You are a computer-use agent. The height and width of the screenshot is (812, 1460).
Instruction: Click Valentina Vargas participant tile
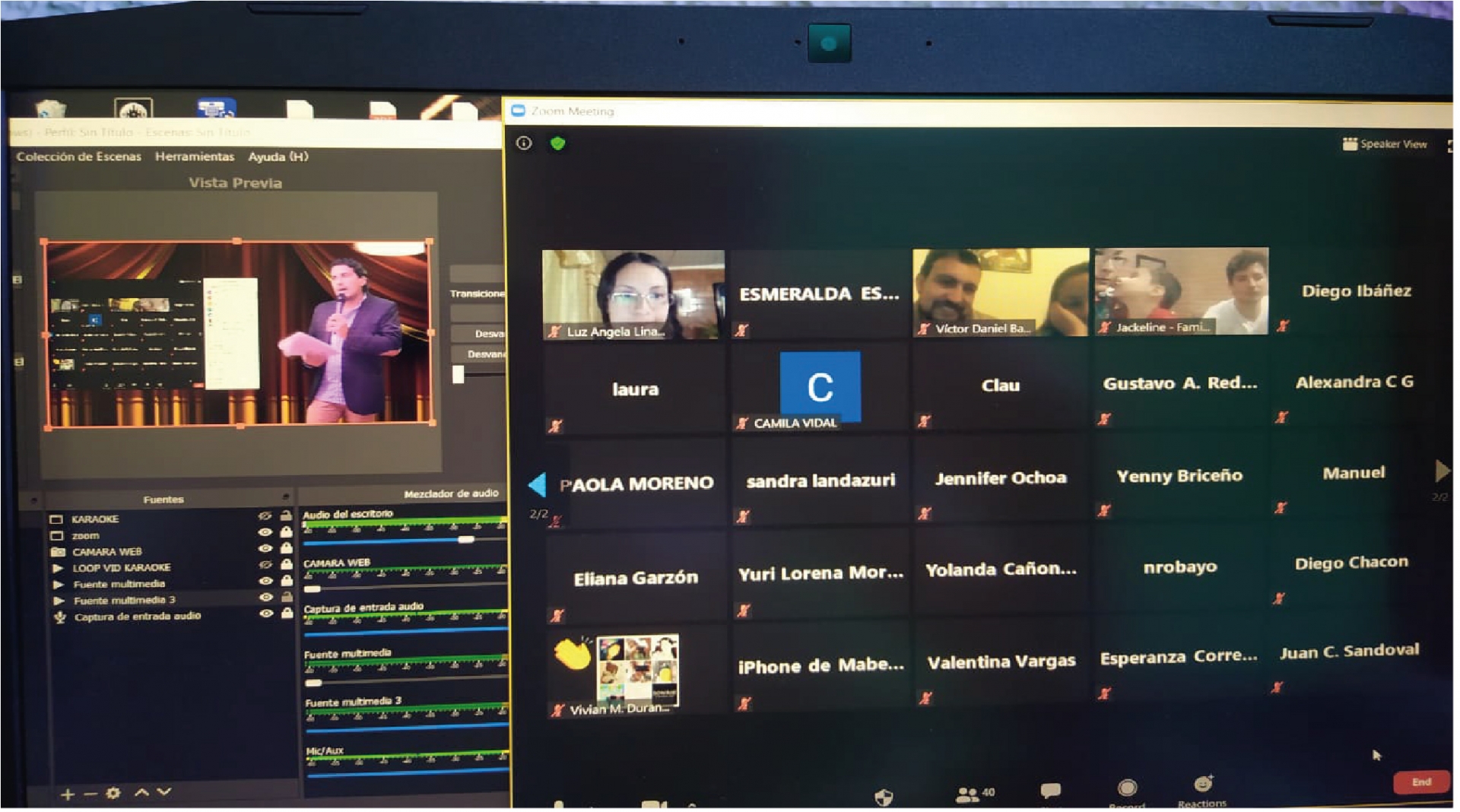pyautogui.click(x=1001, y=662)
